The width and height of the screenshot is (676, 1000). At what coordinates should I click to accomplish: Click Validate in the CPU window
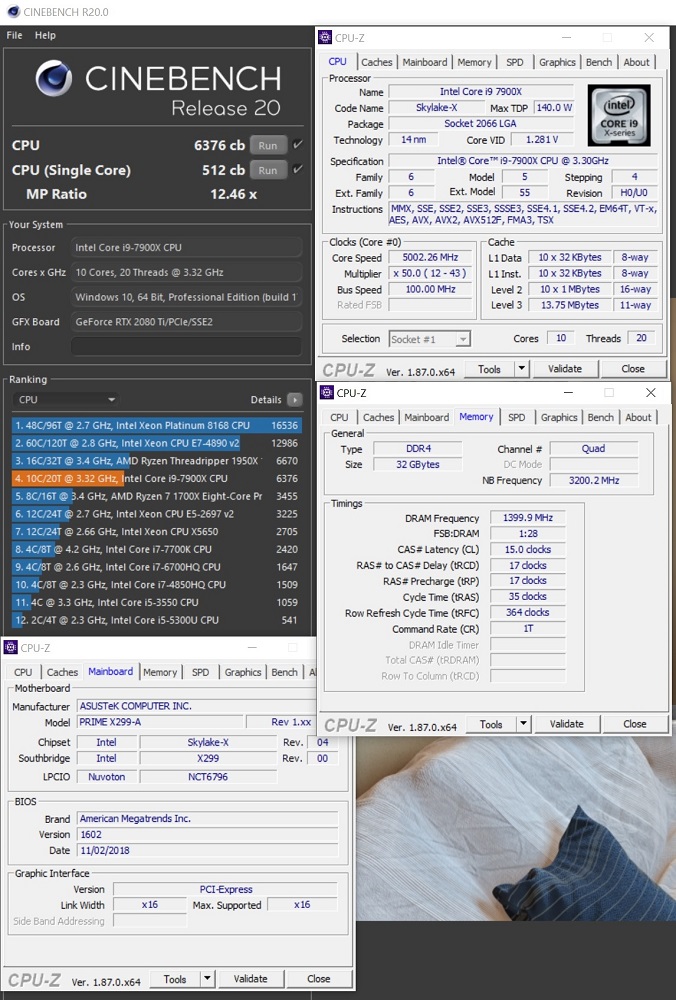click(565, 369)
